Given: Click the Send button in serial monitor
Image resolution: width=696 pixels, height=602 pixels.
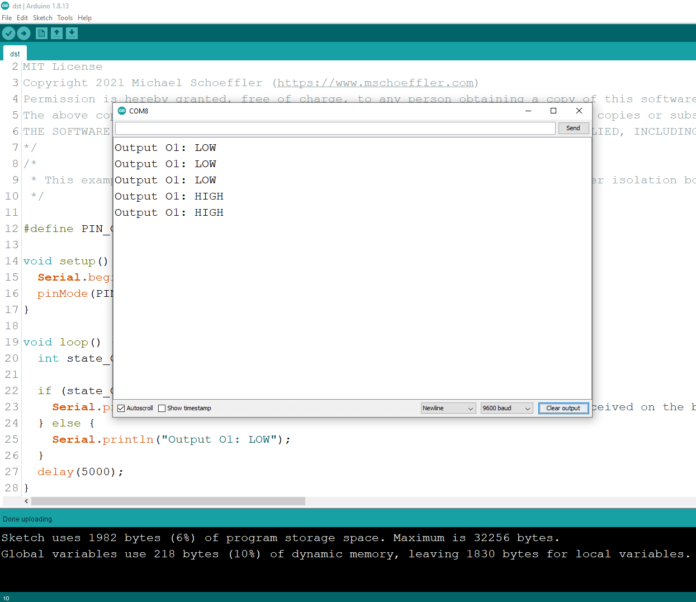Looking at the screenshot, I should click(573, 128).
